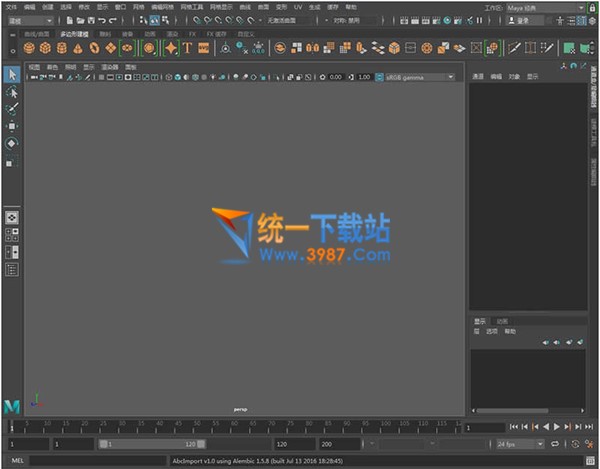Go to end of playback range
600x469 pixels.
(x=589, y=427)
